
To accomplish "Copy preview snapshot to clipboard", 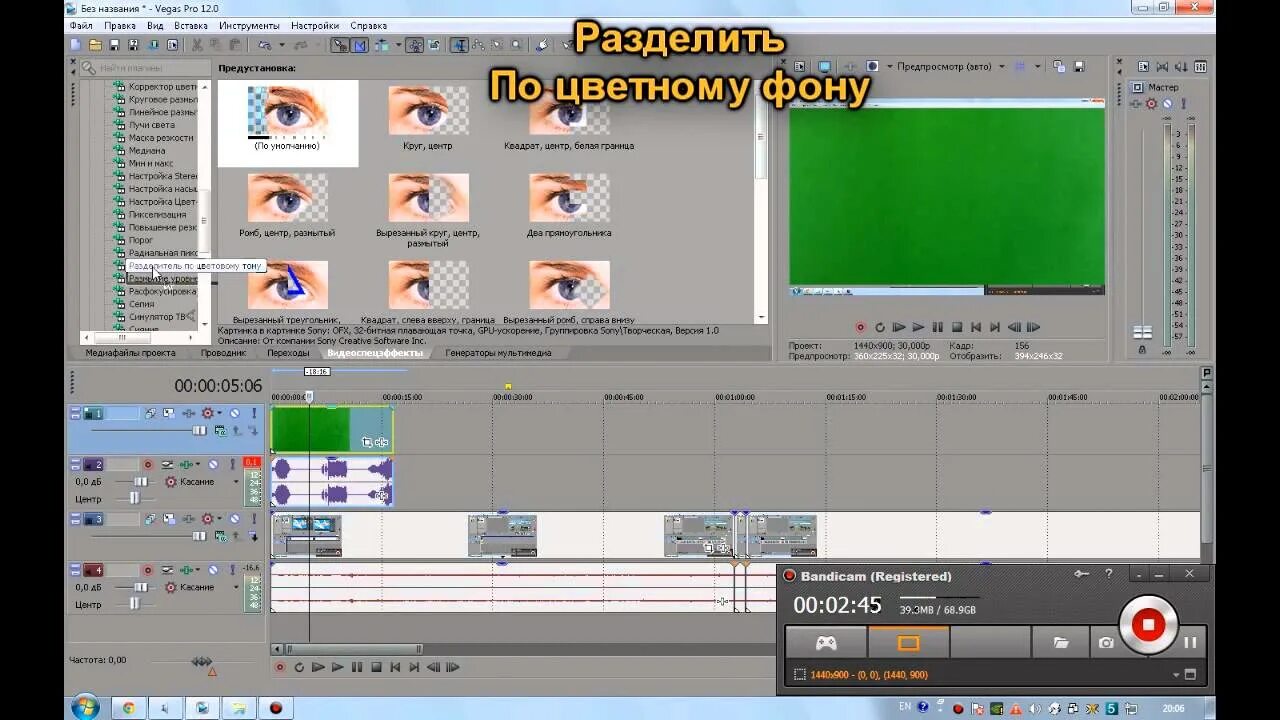I will [1058, 67].
